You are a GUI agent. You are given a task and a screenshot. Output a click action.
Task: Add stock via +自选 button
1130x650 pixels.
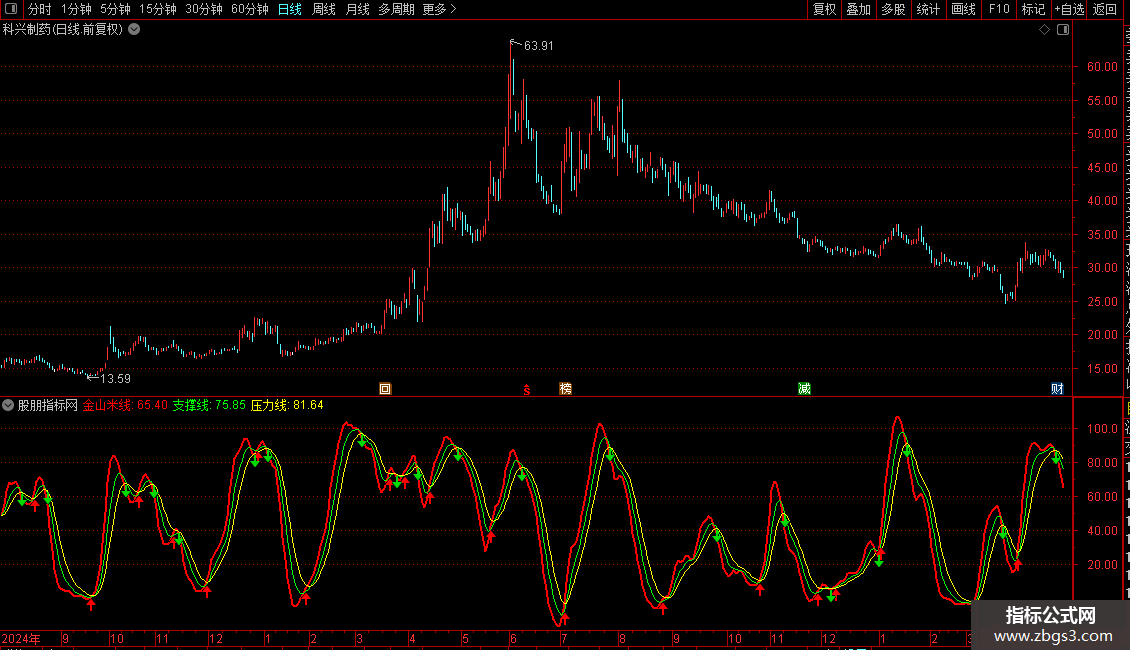pos(1069,9)
